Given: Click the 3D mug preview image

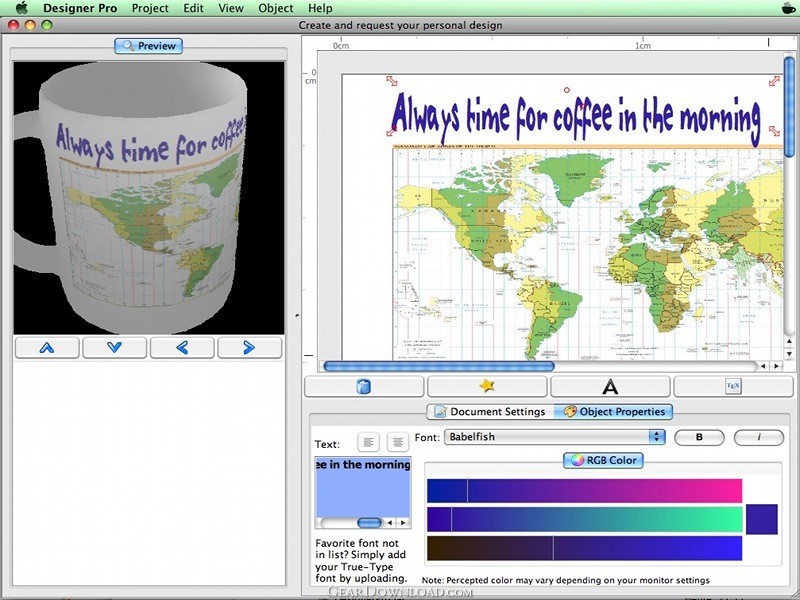Looking at the screenshot, I should [x=148, y=198].
